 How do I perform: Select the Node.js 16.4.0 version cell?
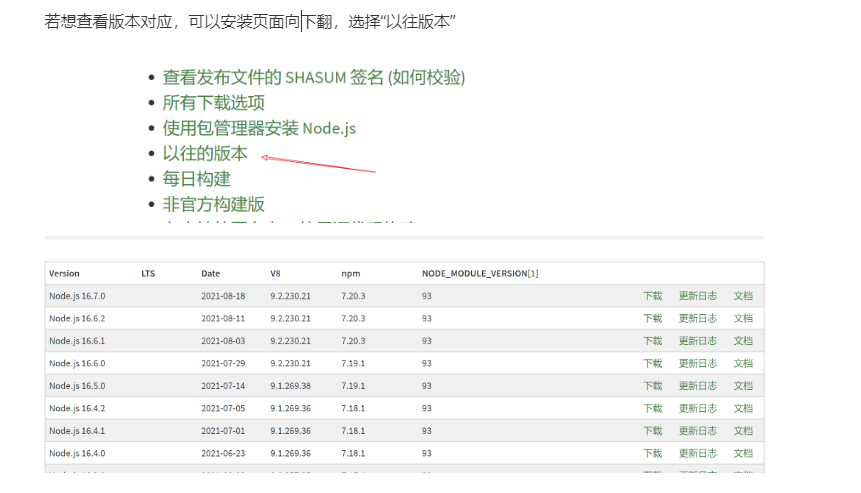(x=77, y=453)
